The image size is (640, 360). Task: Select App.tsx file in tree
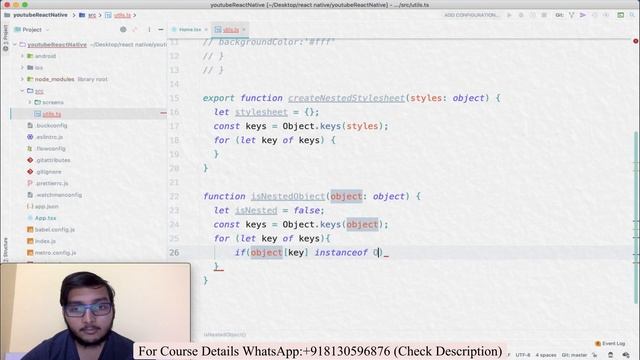tap(45, 218)
